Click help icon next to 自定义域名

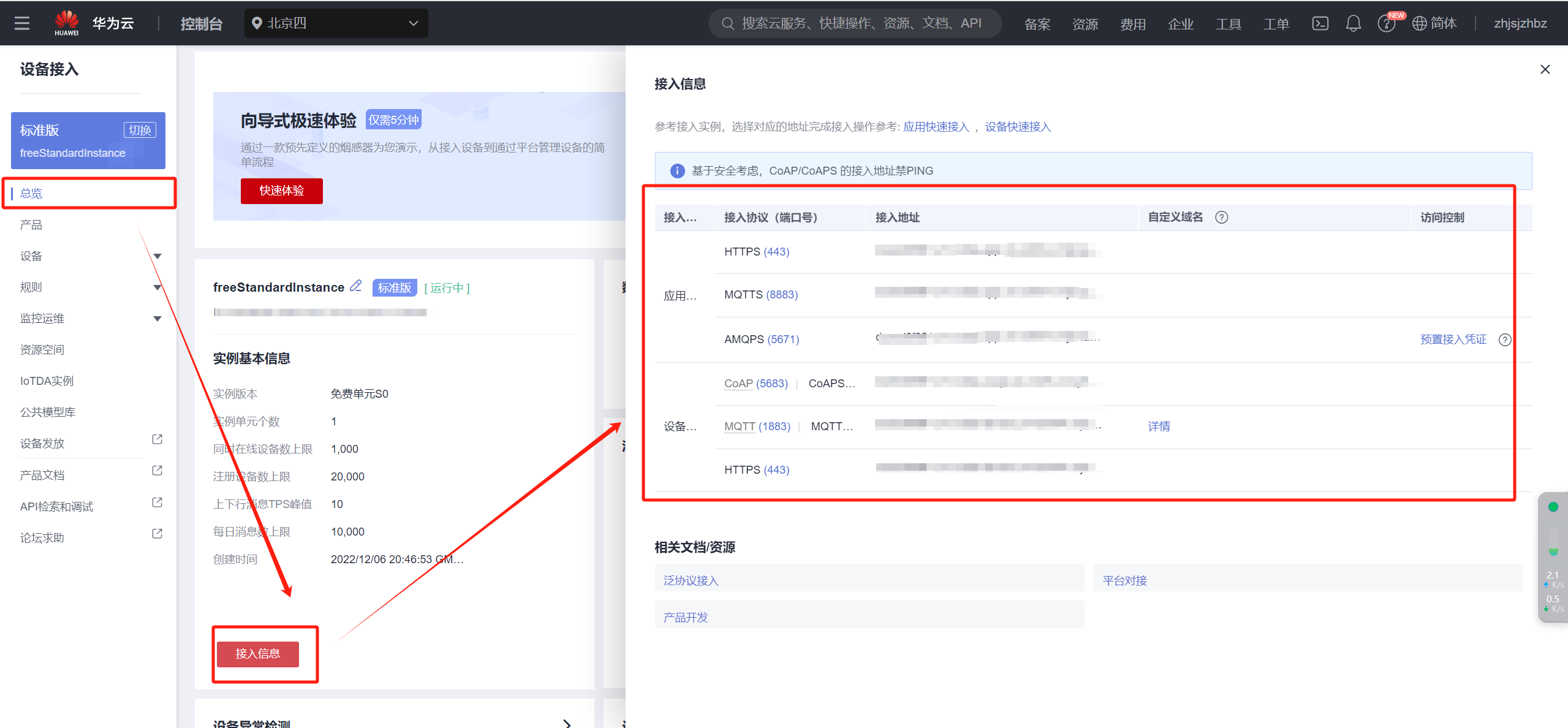(x=1221, y=218)
